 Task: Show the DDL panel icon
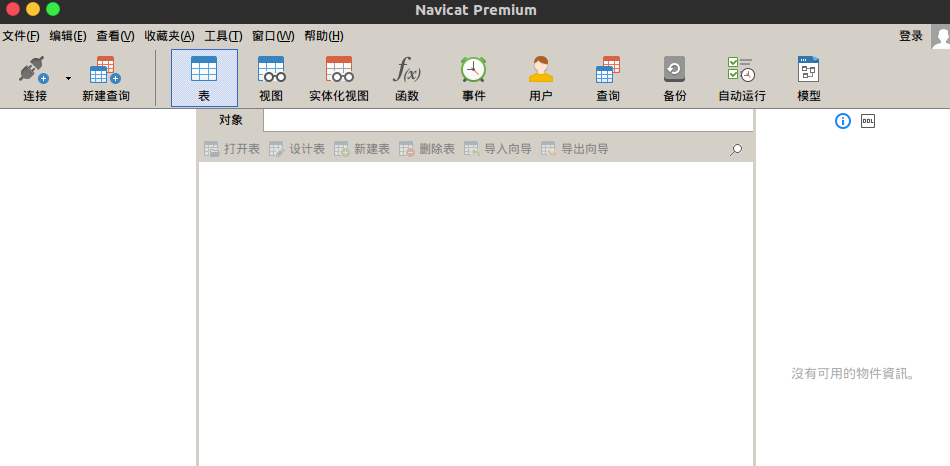tap(868, 121)
